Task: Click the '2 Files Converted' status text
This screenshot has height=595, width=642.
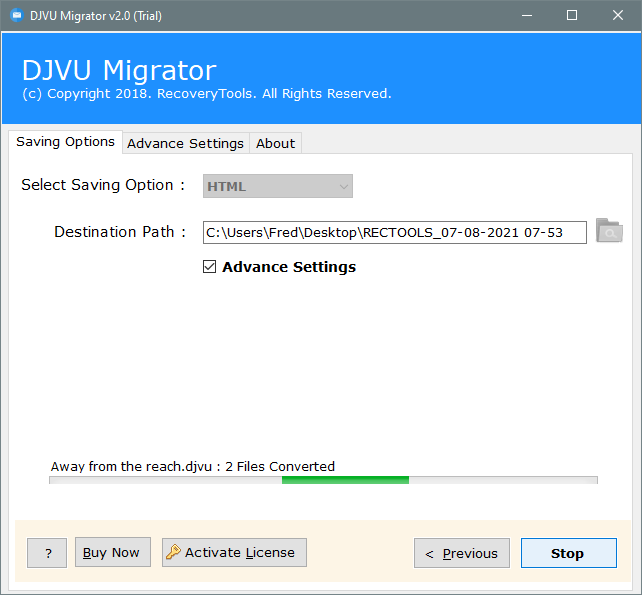Action: pos(280,466)
